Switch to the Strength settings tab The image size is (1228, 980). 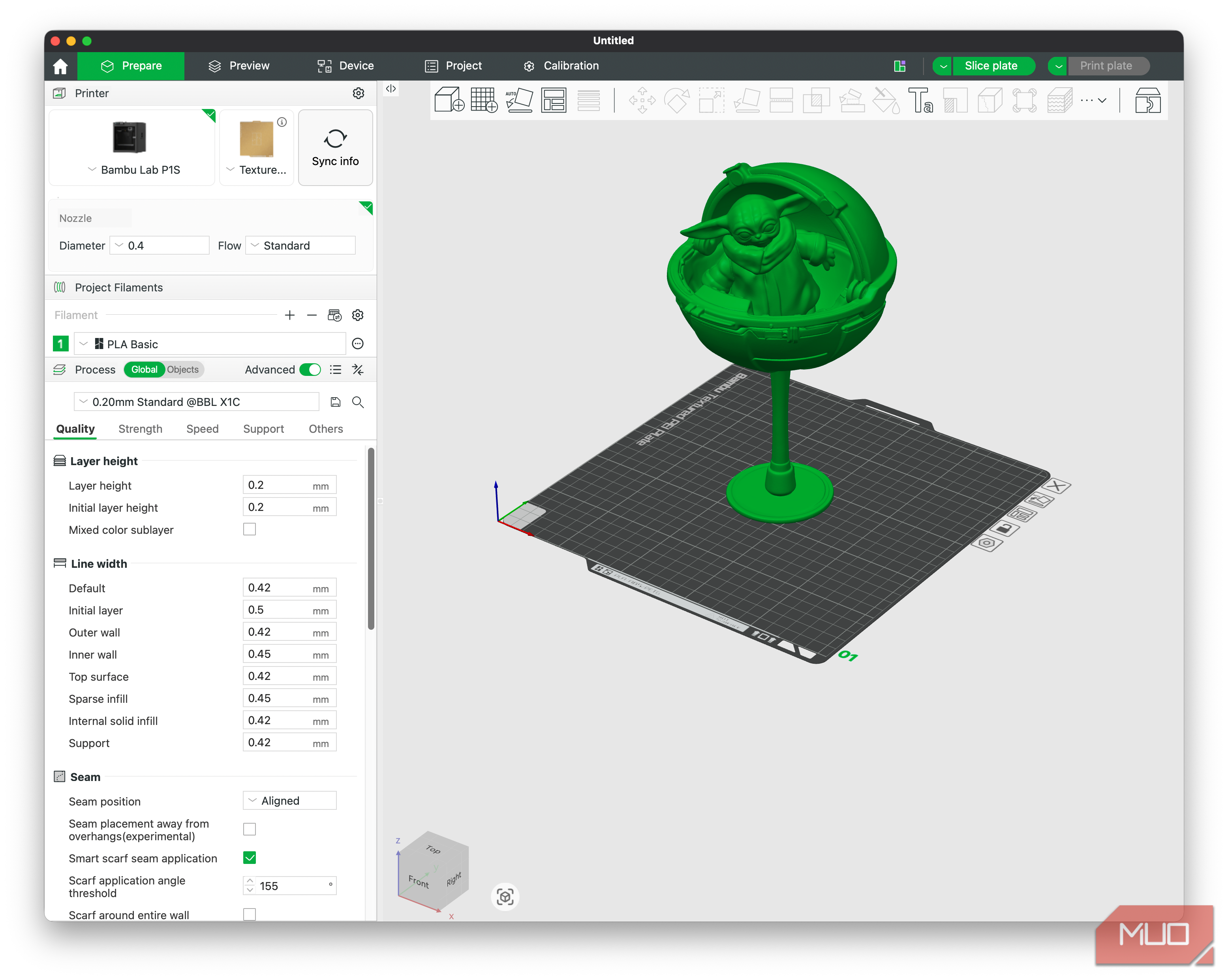pos(140,429)
